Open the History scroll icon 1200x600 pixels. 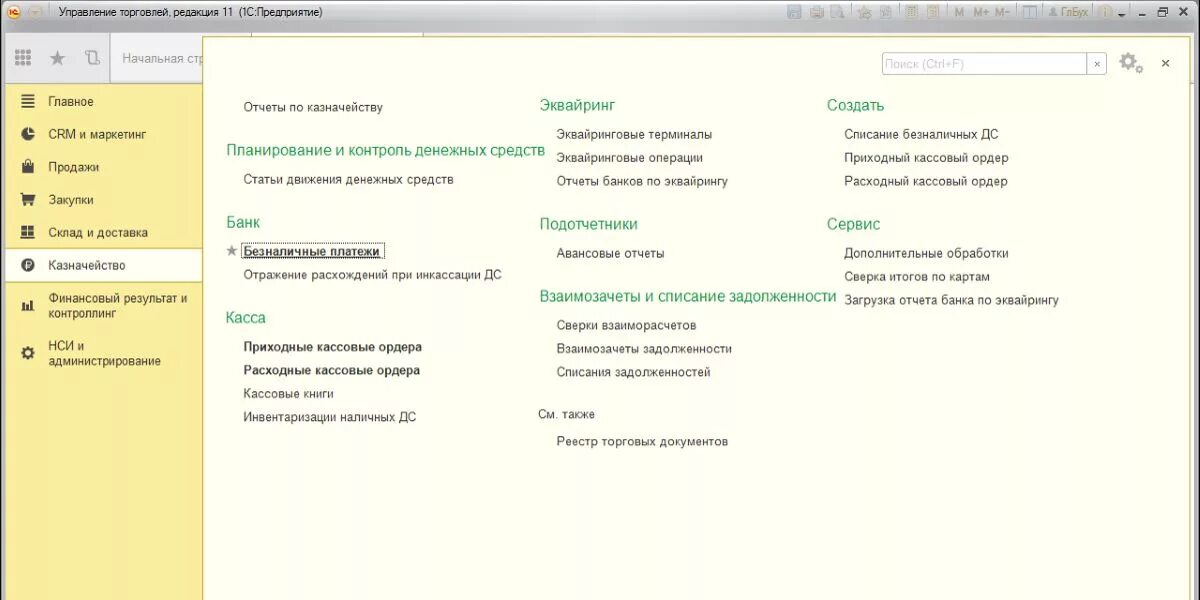pos(92,58)
